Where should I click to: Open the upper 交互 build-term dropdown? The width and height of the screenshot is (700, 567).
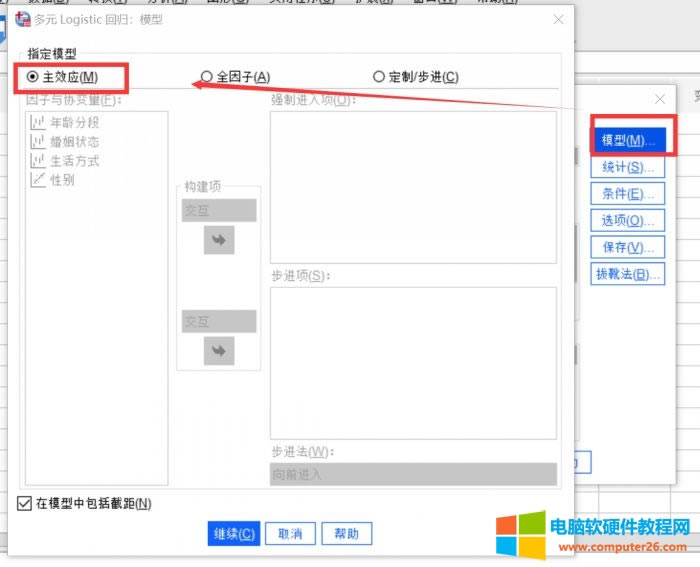tap(219, 210)
